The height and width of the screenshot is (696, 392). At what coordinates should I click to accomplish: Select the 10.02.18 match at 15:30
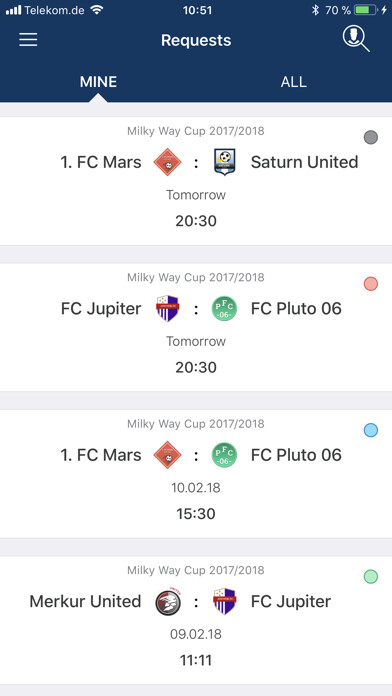coord(196,474)
